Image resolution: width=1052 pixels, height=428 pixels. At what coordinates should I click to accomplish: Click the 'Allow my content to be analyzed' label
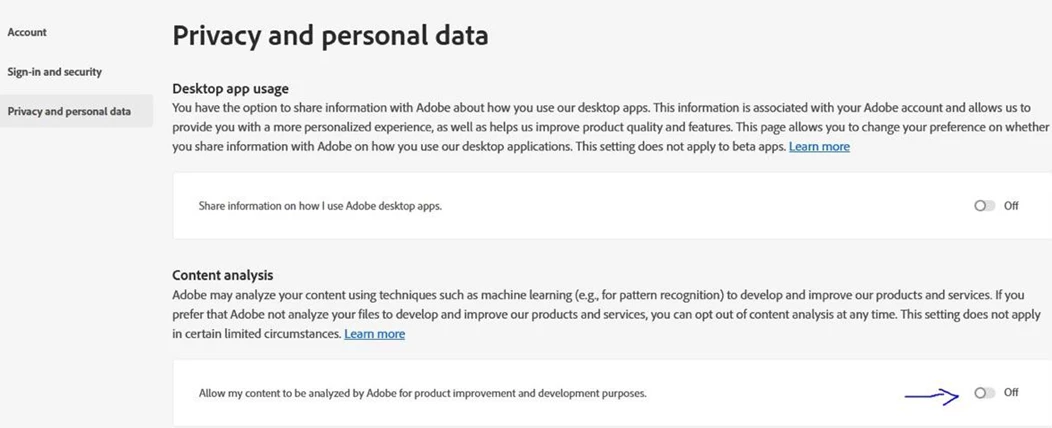click(423, 394)
